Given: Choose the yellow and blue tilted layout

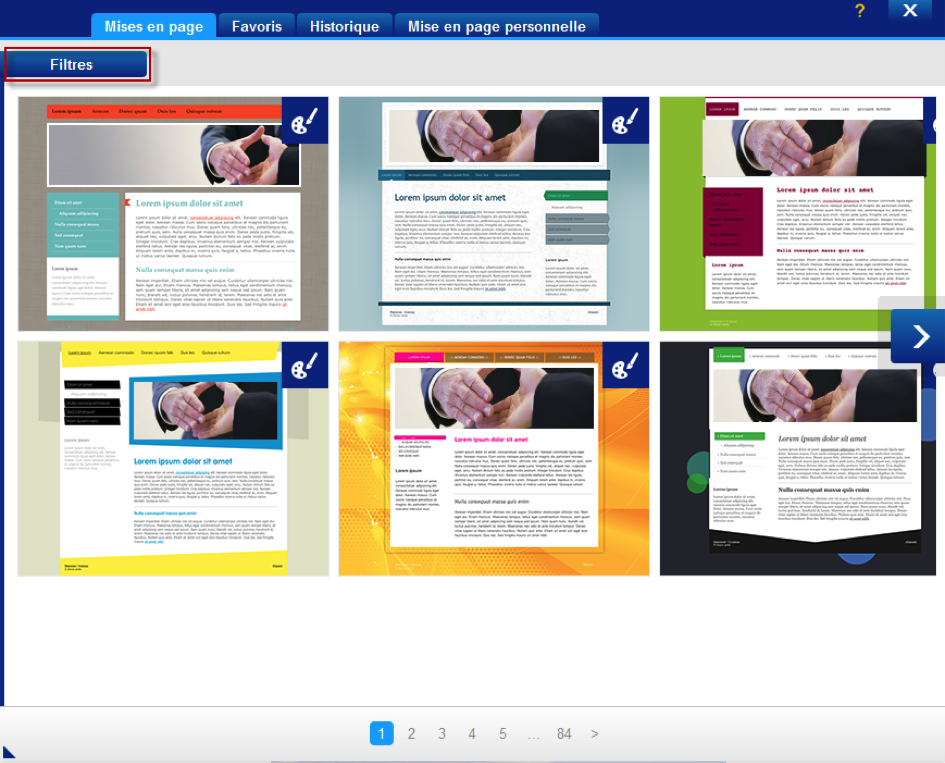Looking at the screenshot, I should [x=173, y=459].
